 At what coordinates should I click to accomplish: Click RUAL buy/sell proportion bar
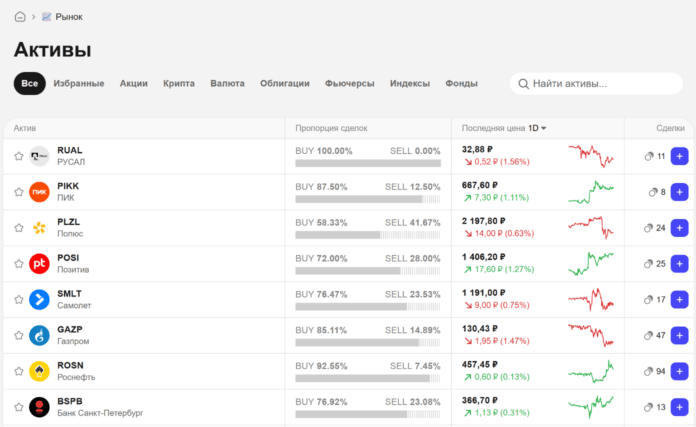pos(368,163)
